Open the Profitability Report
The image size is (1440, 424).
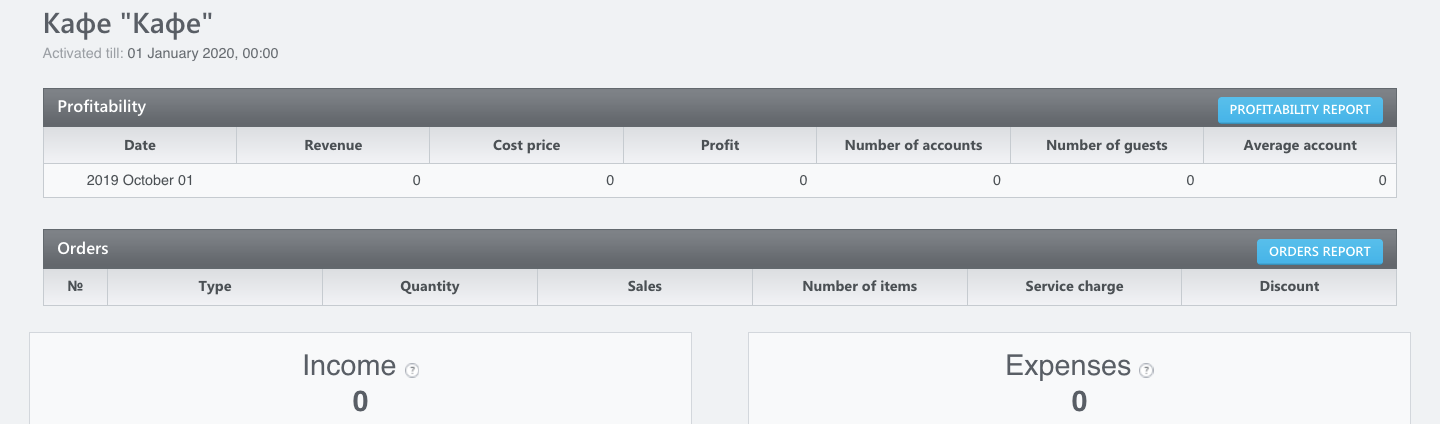pyautogui.click(x=1300, y=110)
